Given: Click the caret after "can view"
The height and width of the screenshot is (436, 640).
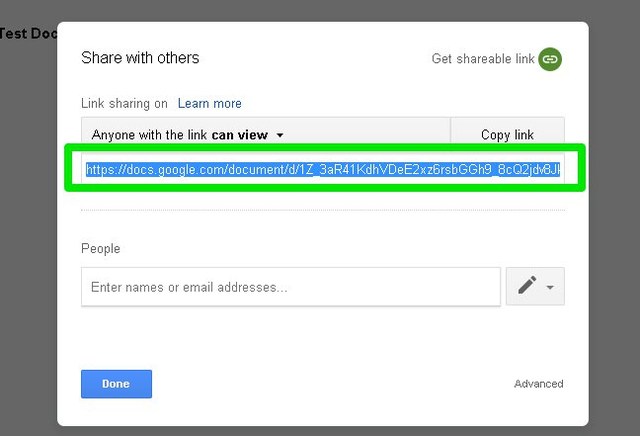Looking at the screenshot, I should (280, 135).
